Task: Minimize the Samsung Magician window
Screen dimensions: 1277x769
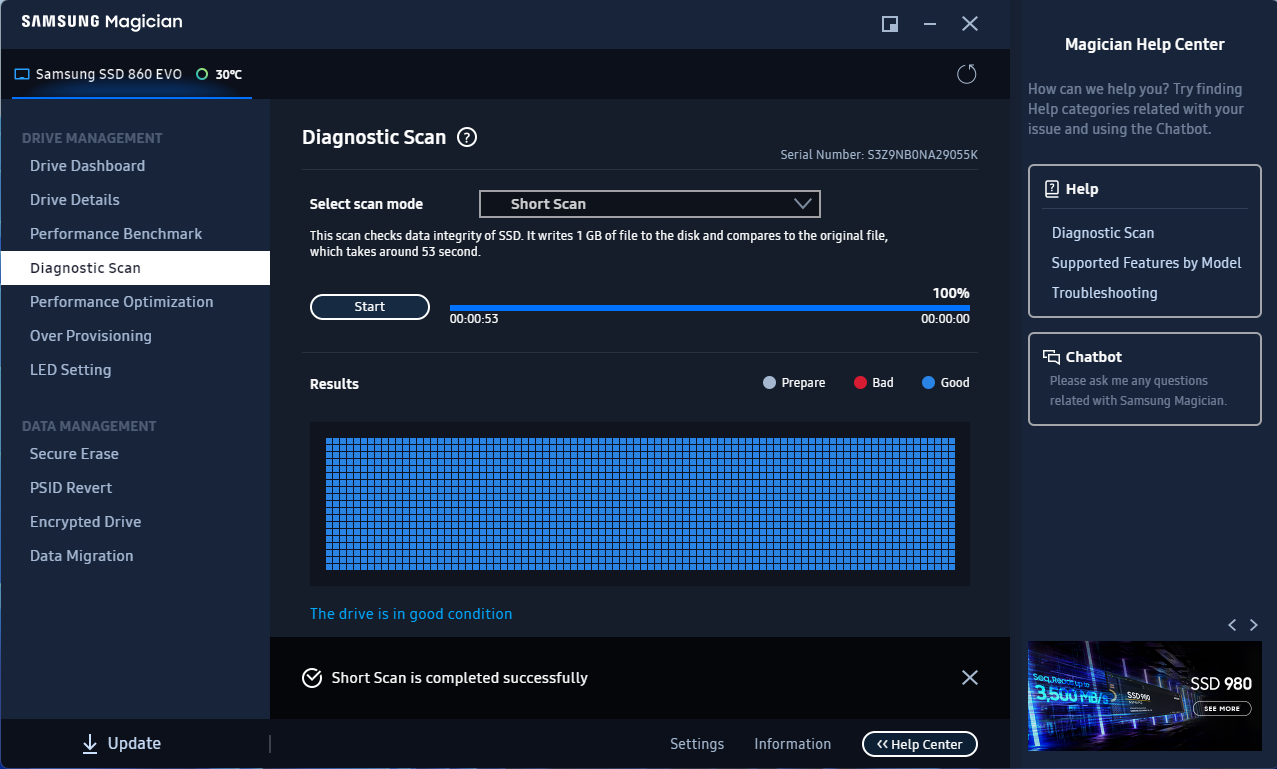Action: pyautogui.click(x=930, y=24)
